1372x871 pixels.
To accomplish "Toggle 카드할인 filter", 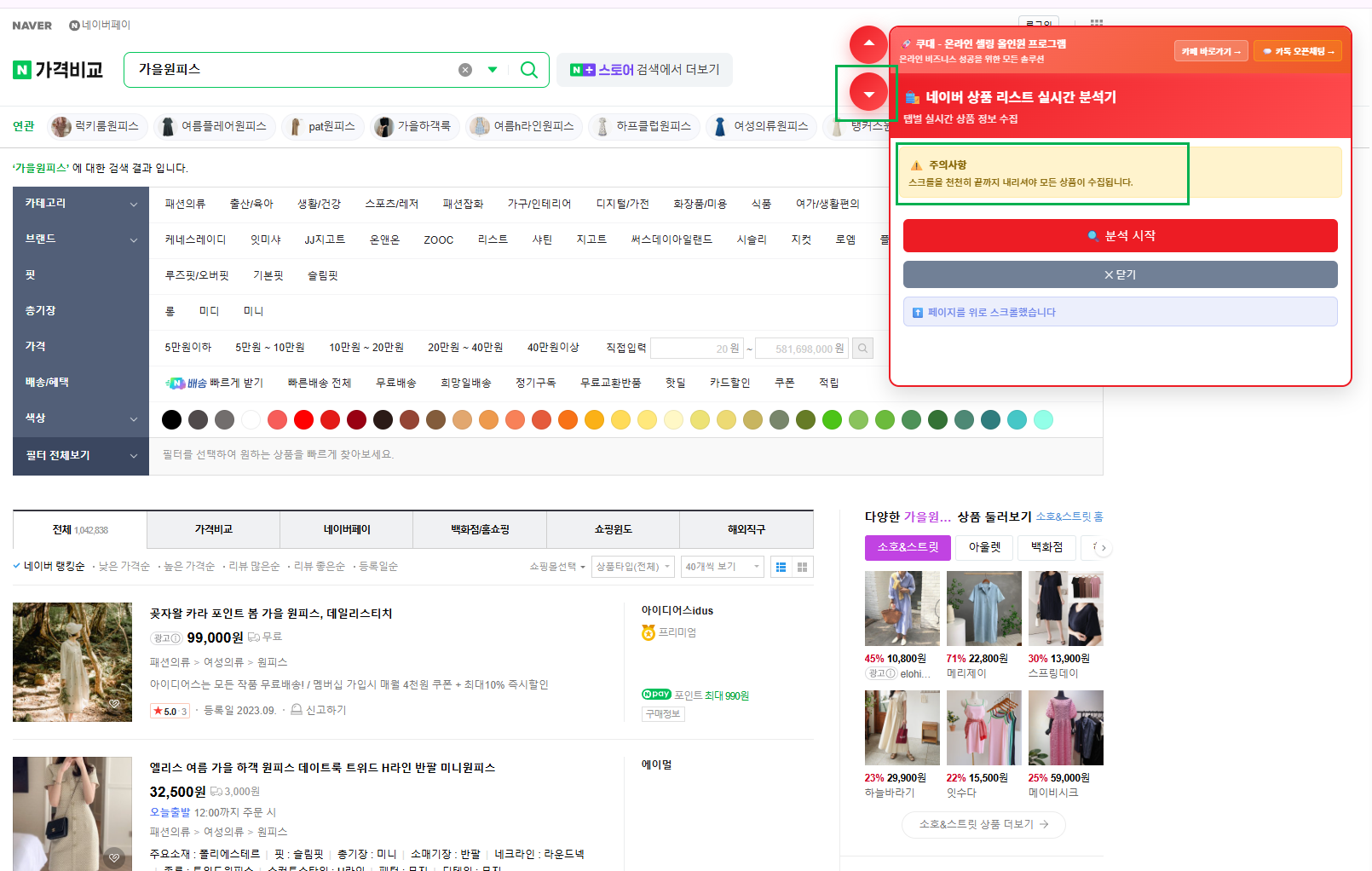I will click(x=729, y=383).
